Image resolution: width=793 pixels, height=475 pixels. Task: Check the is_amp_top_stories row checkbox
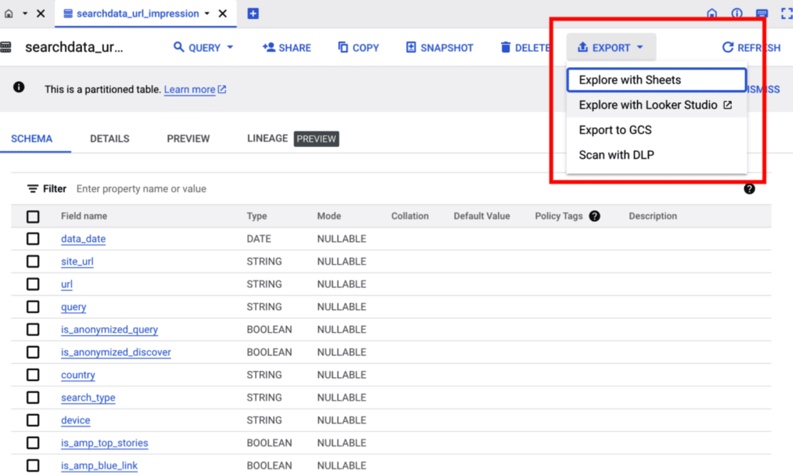(33, 443)
